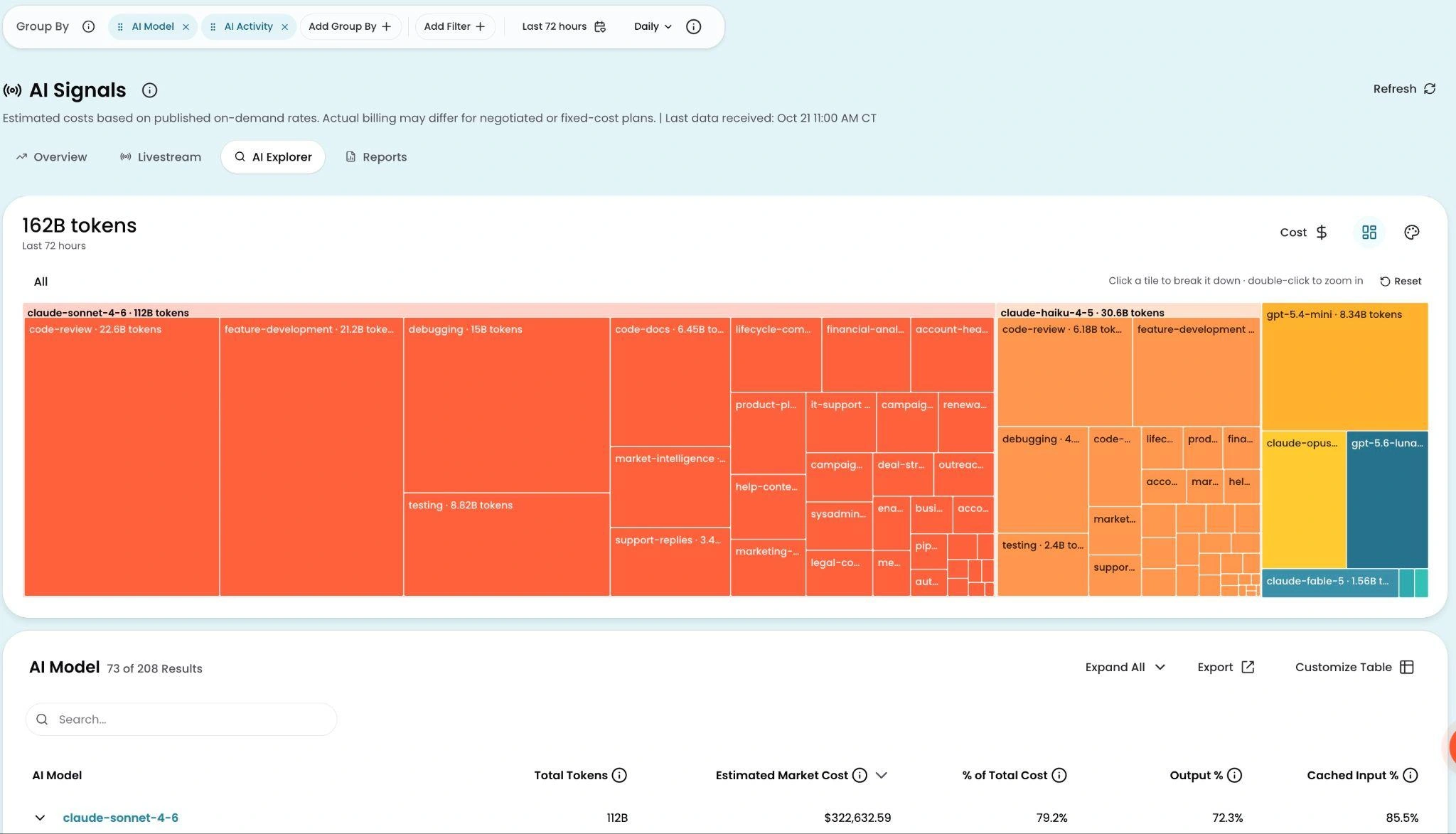Click the Refresh button
1456x834 pixels.
[1404, 89]
